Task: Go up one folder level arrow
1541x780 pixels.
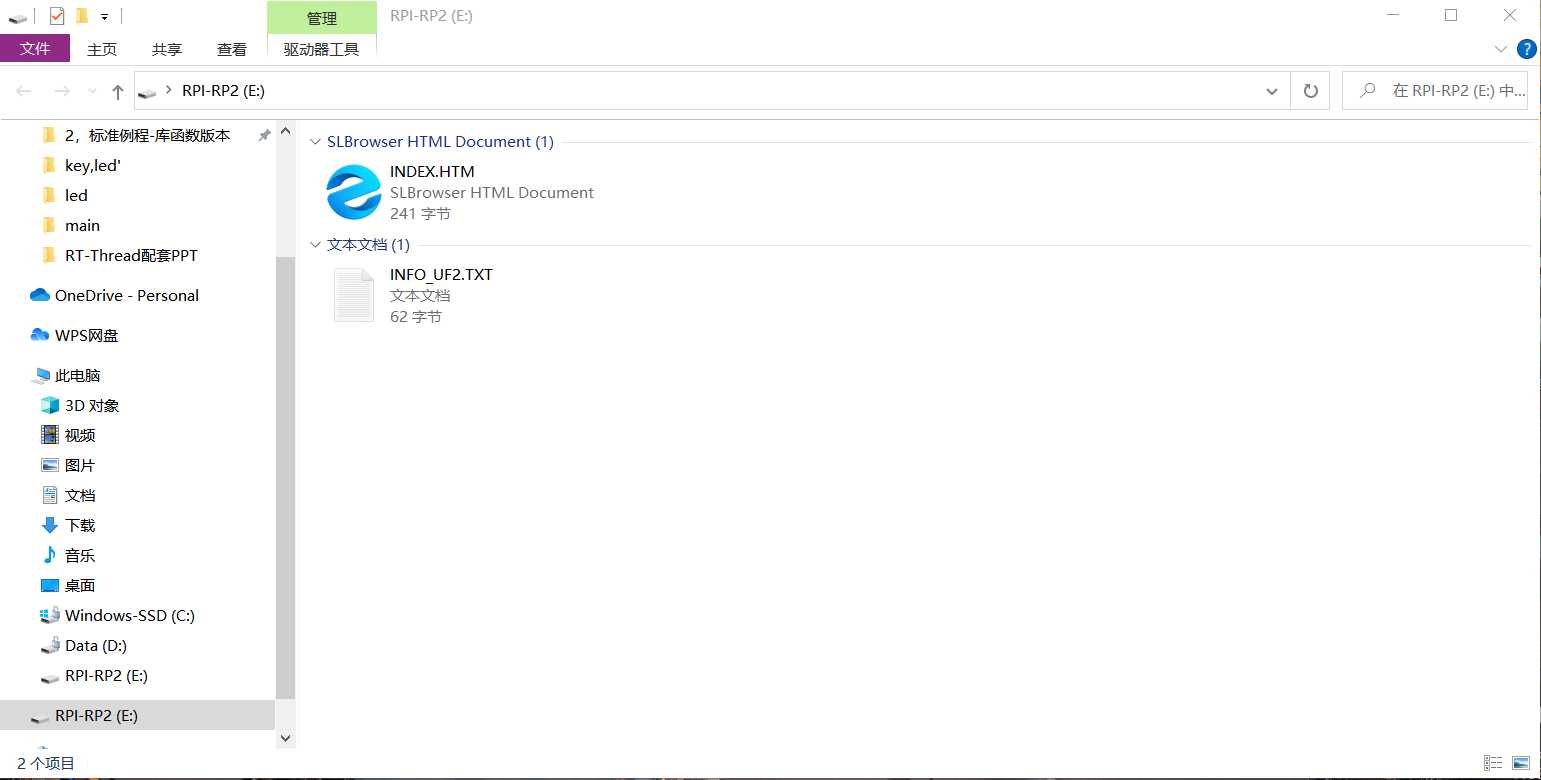Action: (118, 91)
